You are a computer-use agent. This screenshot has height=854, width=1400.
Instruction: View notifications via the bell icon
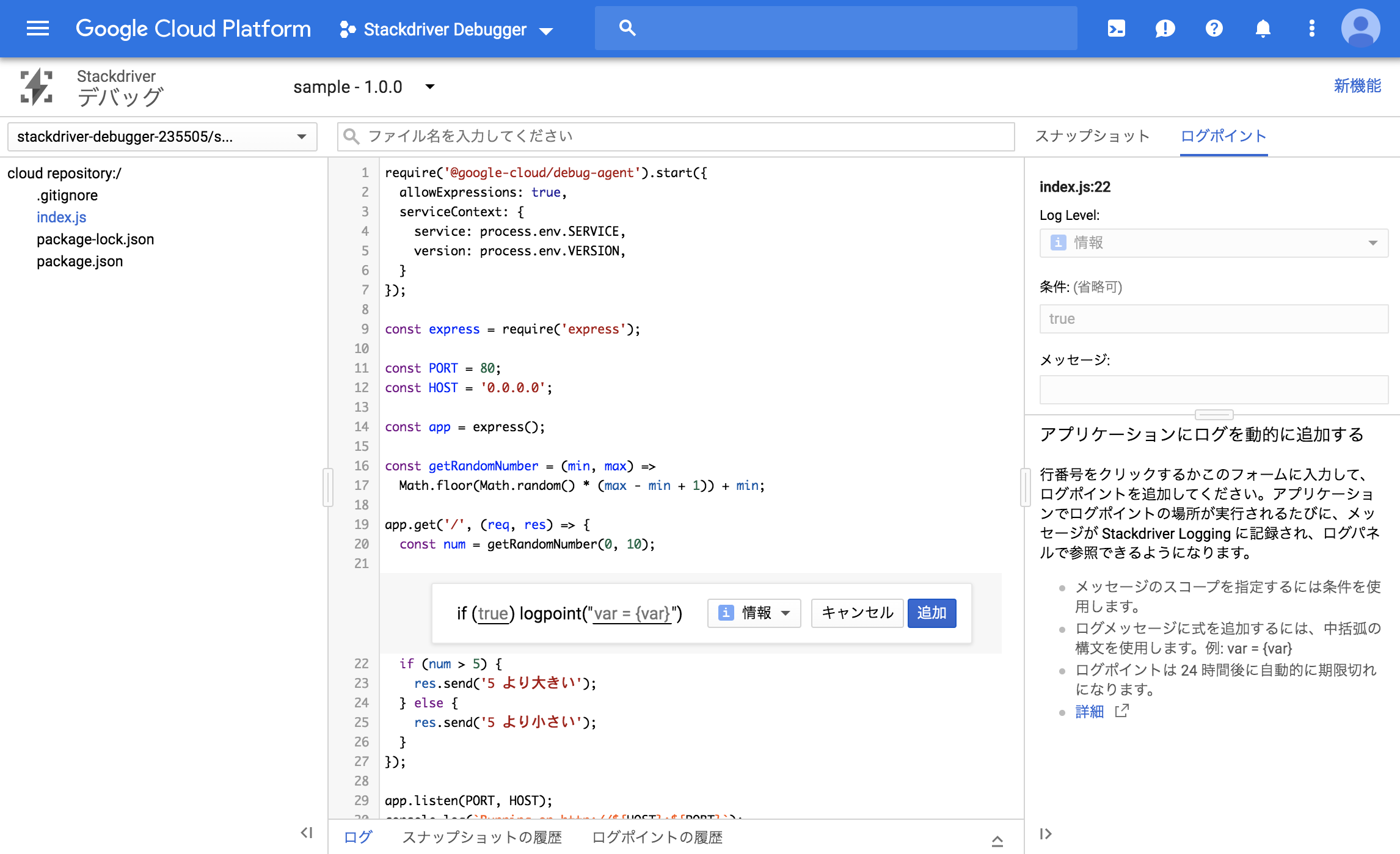point(1263,28)
